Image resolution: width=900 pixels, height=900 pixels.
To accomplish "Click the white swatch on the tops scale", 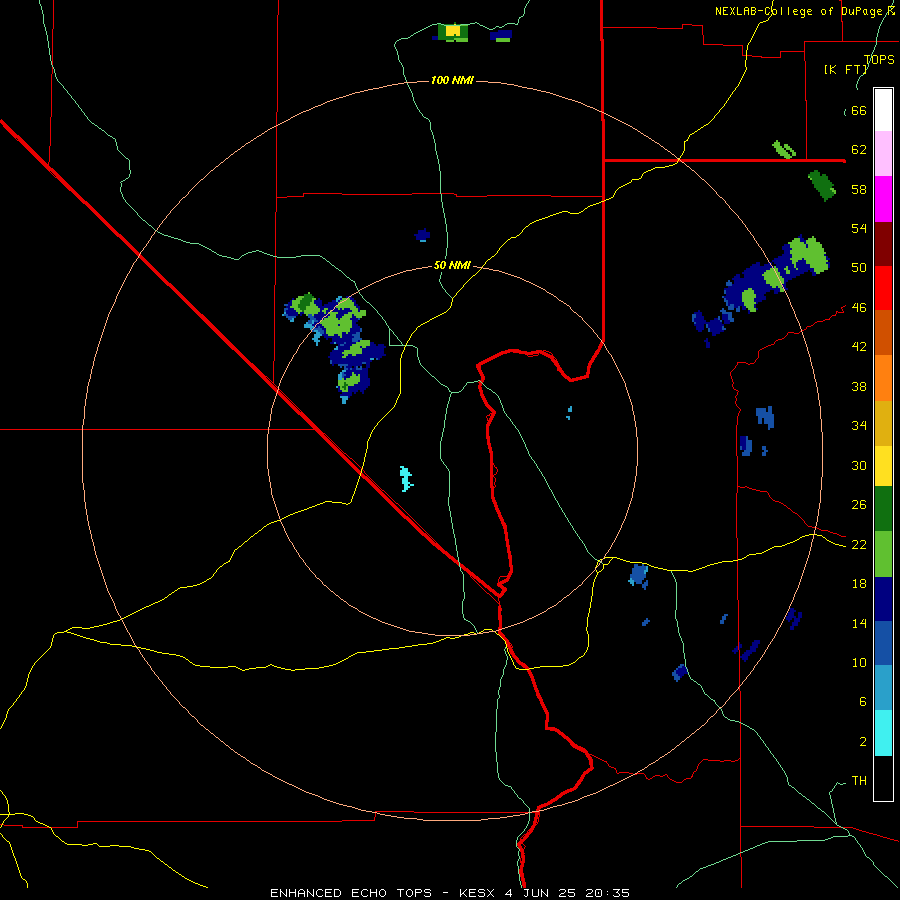I will click(883, 110).
